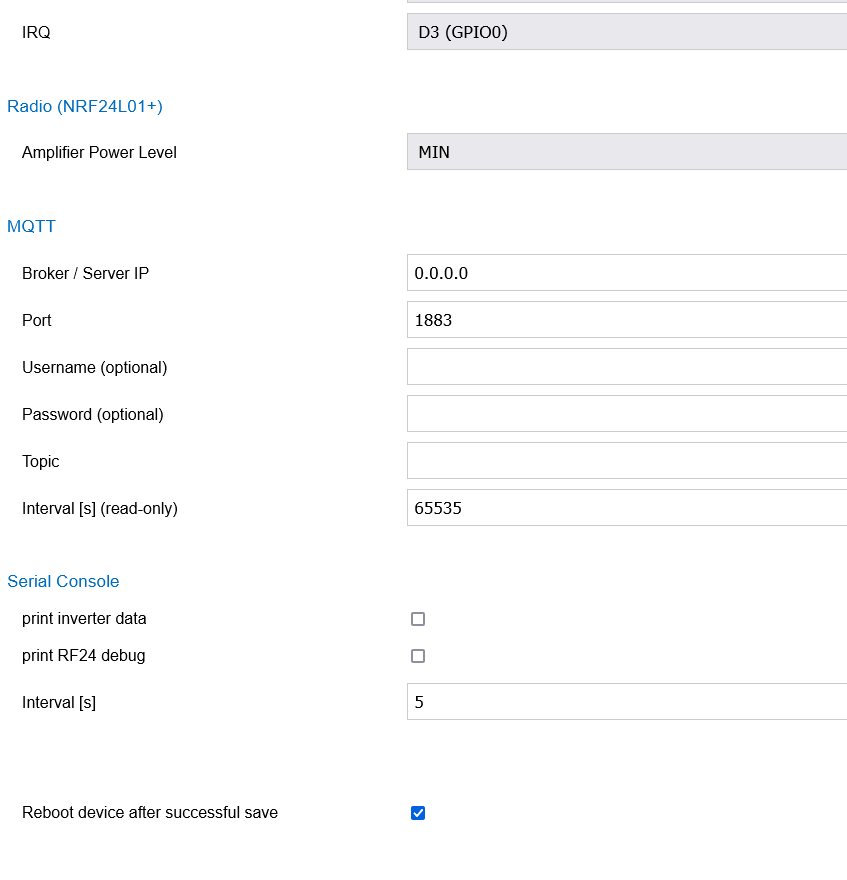Click the 'Reboot device after successful save' text
Screen dimensions: 847x880
point(150,812)
